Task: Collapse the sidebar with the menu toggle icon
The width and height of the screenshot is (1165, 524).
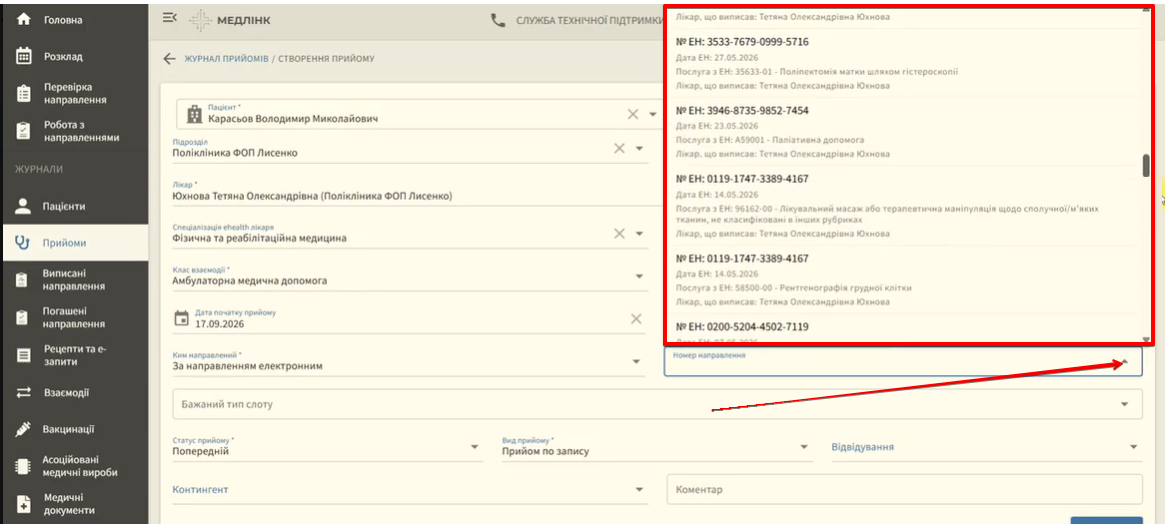Action: pyautogui.click(x=169, y=19)
